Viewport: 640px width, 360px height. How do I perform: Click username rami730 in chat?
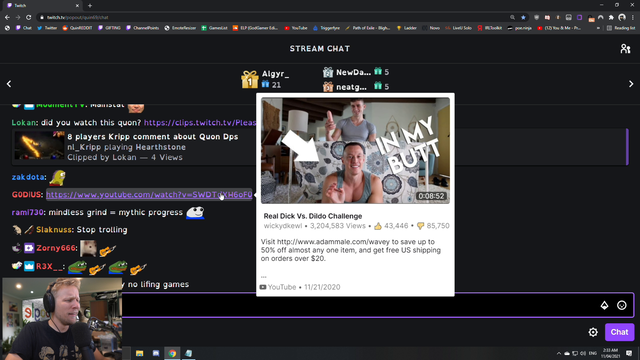pyautogui.click(x=27, y=212)
